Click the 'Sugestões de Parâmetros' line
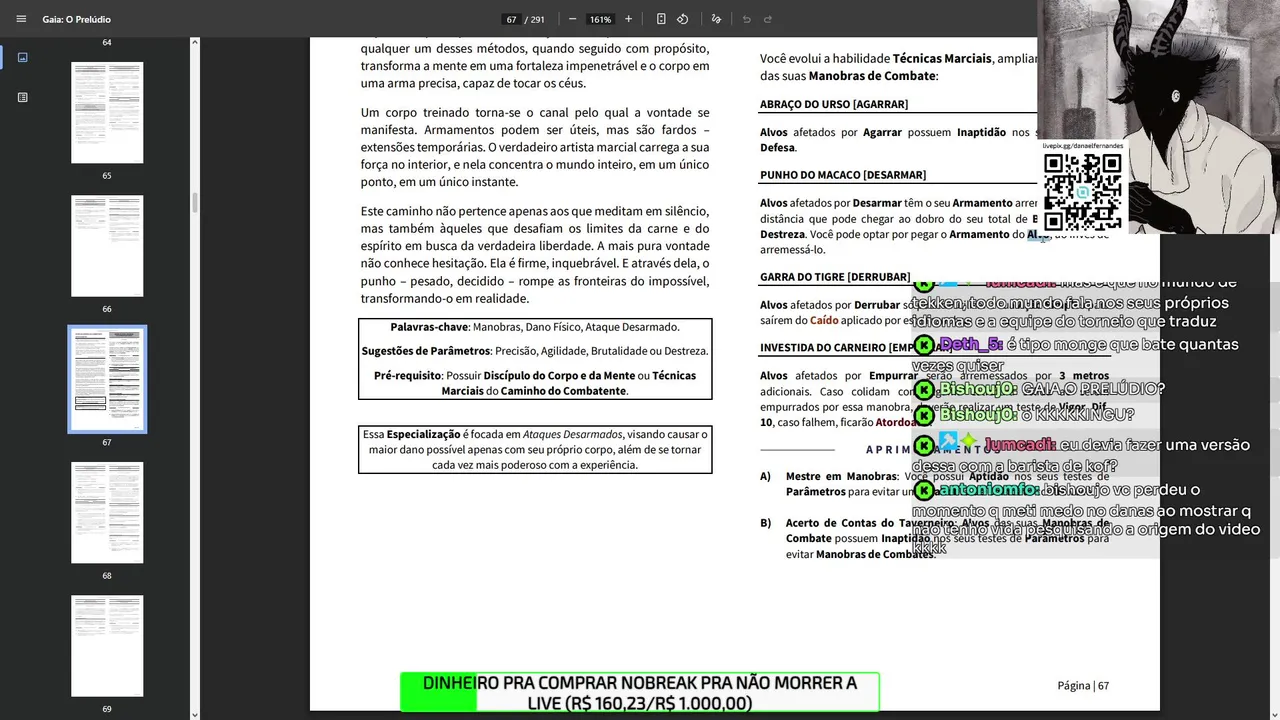Screen dimensions: 1280x720 (535, 351)
